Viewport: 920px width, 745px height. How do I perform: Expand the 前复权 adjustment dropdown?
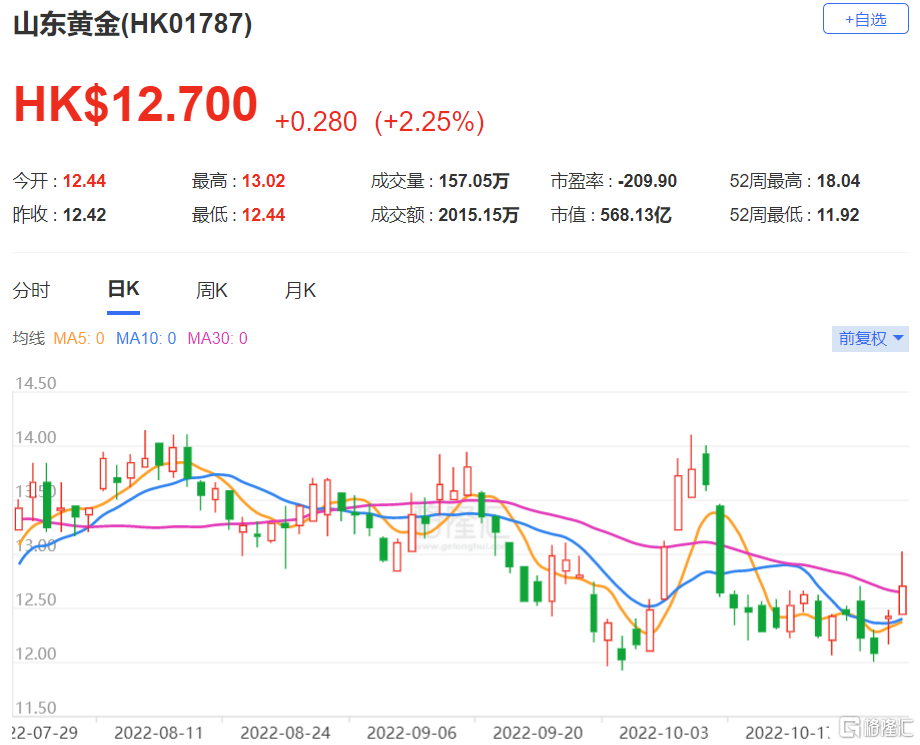coord(870,338)
